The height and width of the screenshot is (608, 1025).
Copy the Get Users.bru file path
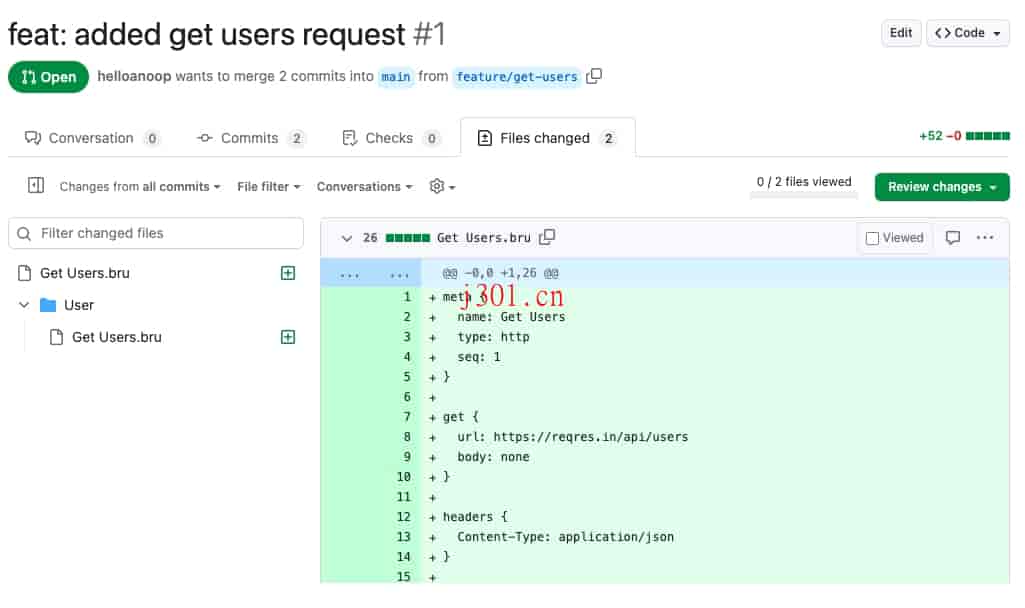[x=547, y=238]
